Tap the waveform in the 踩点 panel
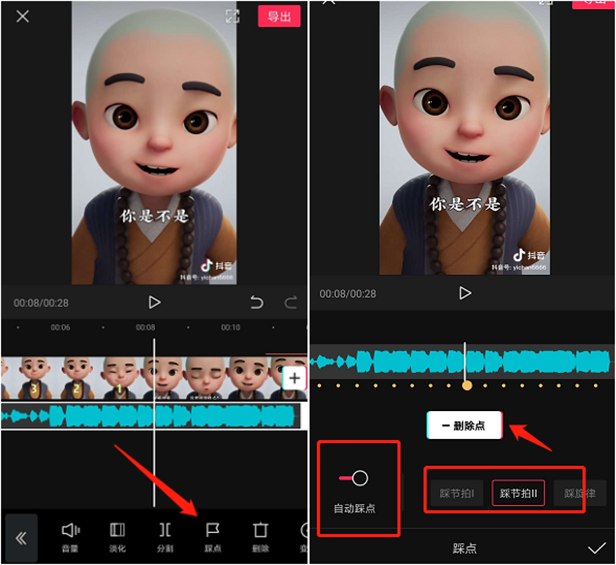 [x=462, y=361]
